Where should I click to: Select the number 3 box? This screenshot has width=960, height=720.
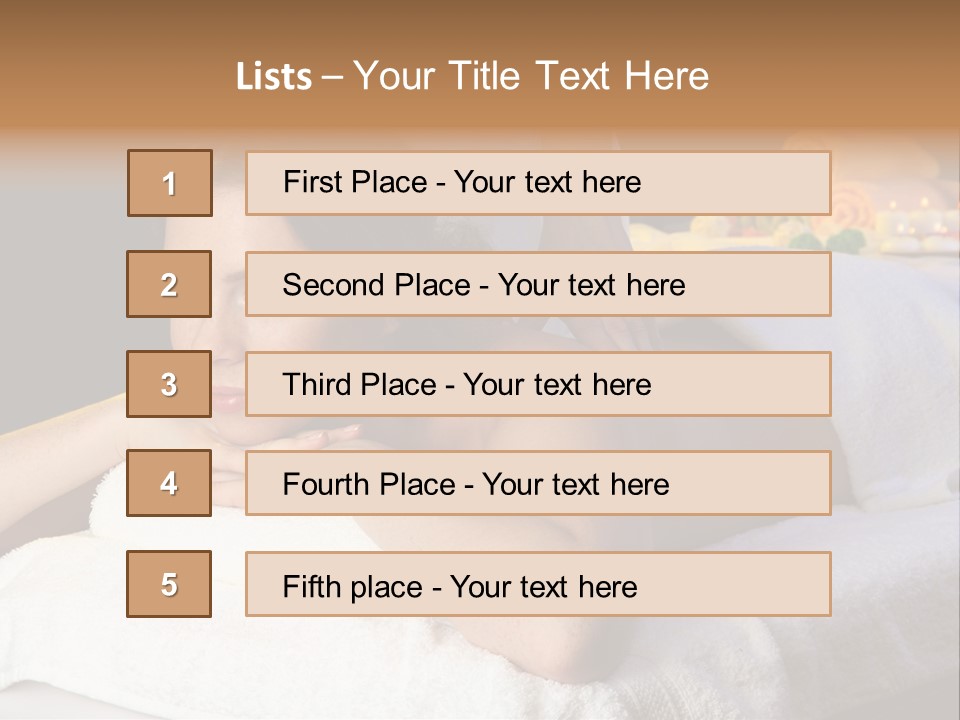coord(169,384)
